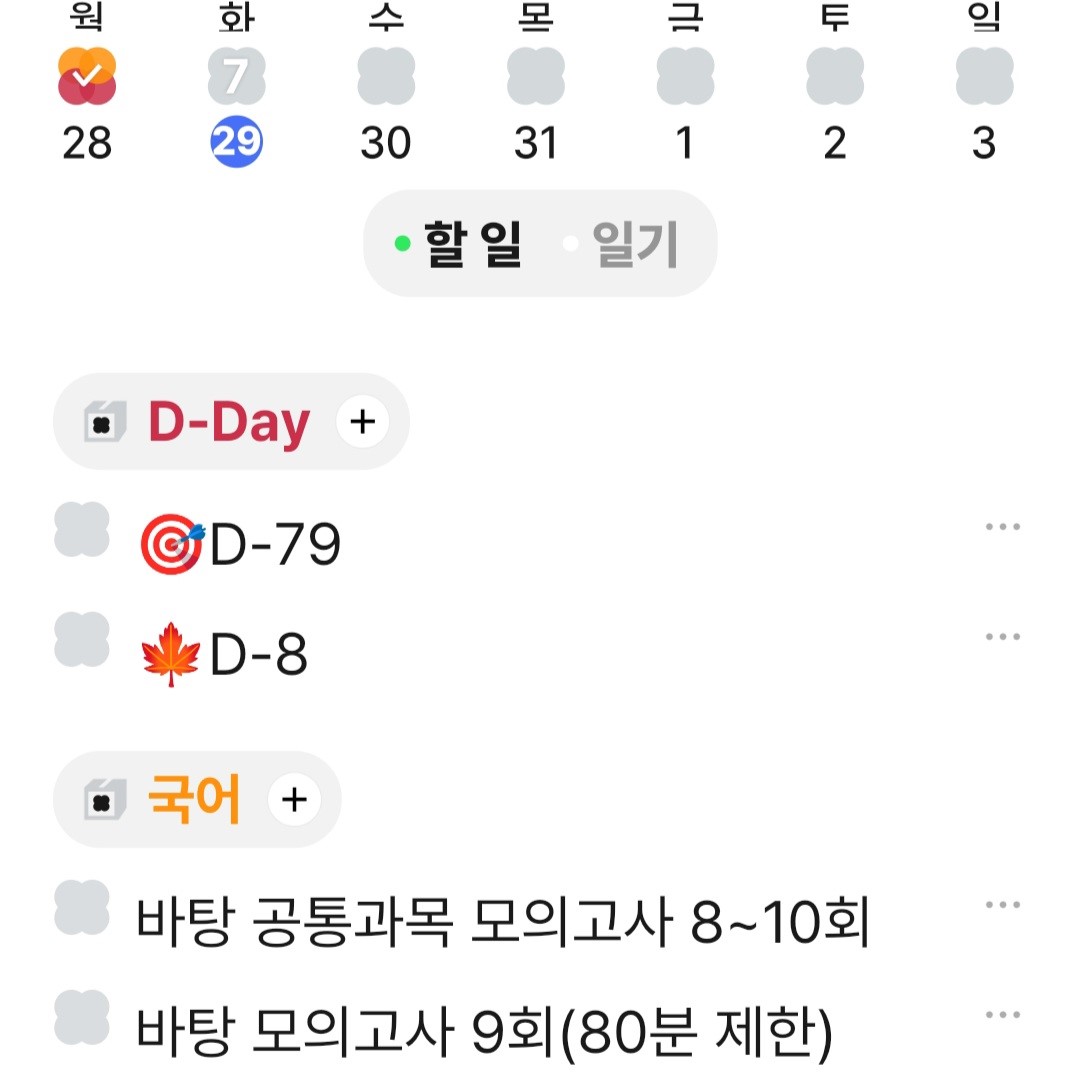Add a new D-Day task with plus

click(x=362, y=422)
